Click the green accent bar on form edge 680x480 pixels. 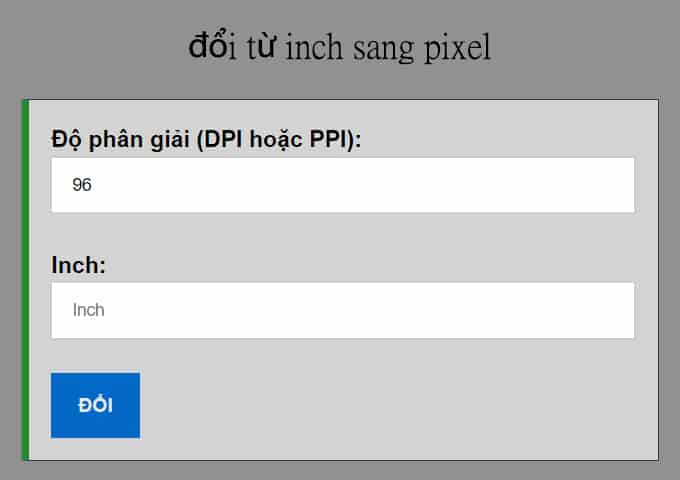(x=24, y=280)
